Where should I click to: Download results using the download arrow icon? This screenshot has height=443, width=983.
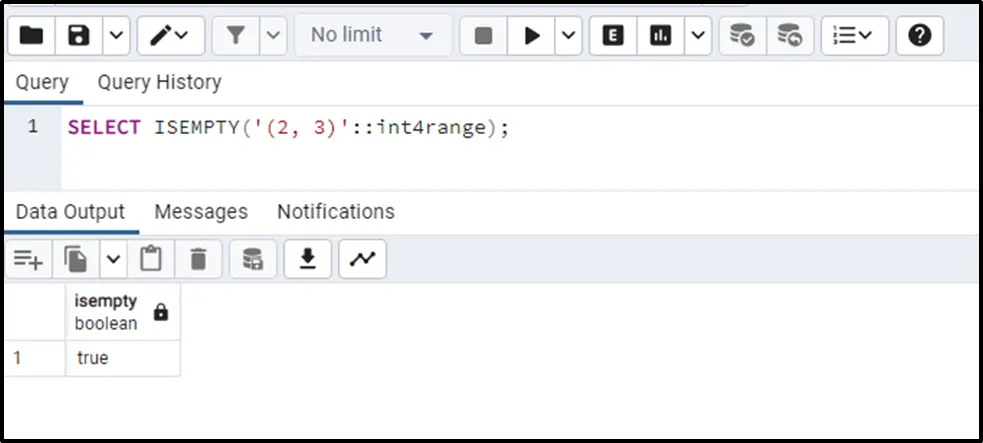tap(308, 260)
